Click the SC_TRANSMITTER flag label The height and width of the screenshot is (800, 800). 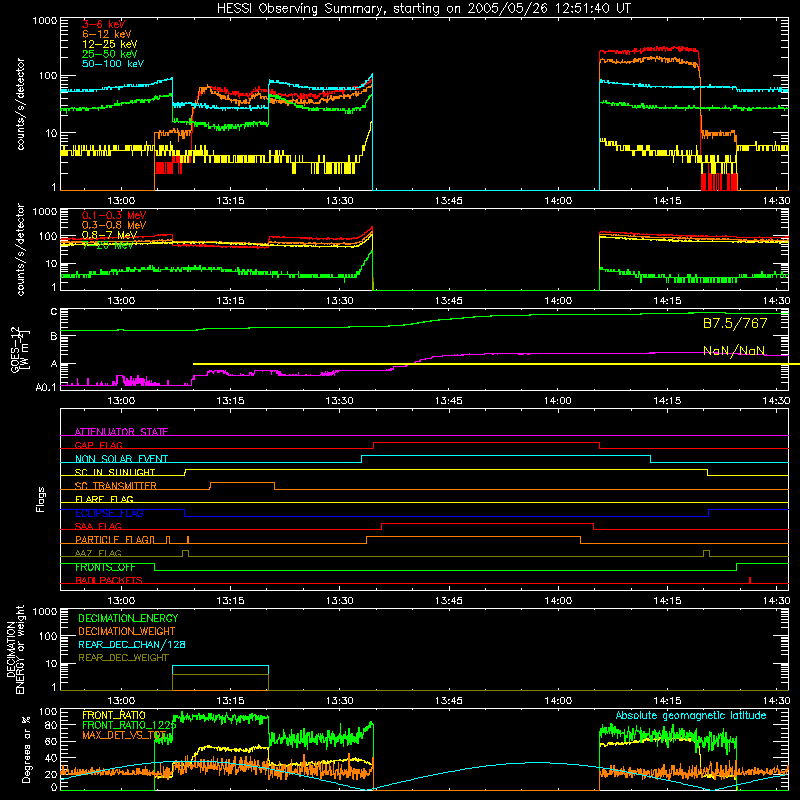coord(115,486)
